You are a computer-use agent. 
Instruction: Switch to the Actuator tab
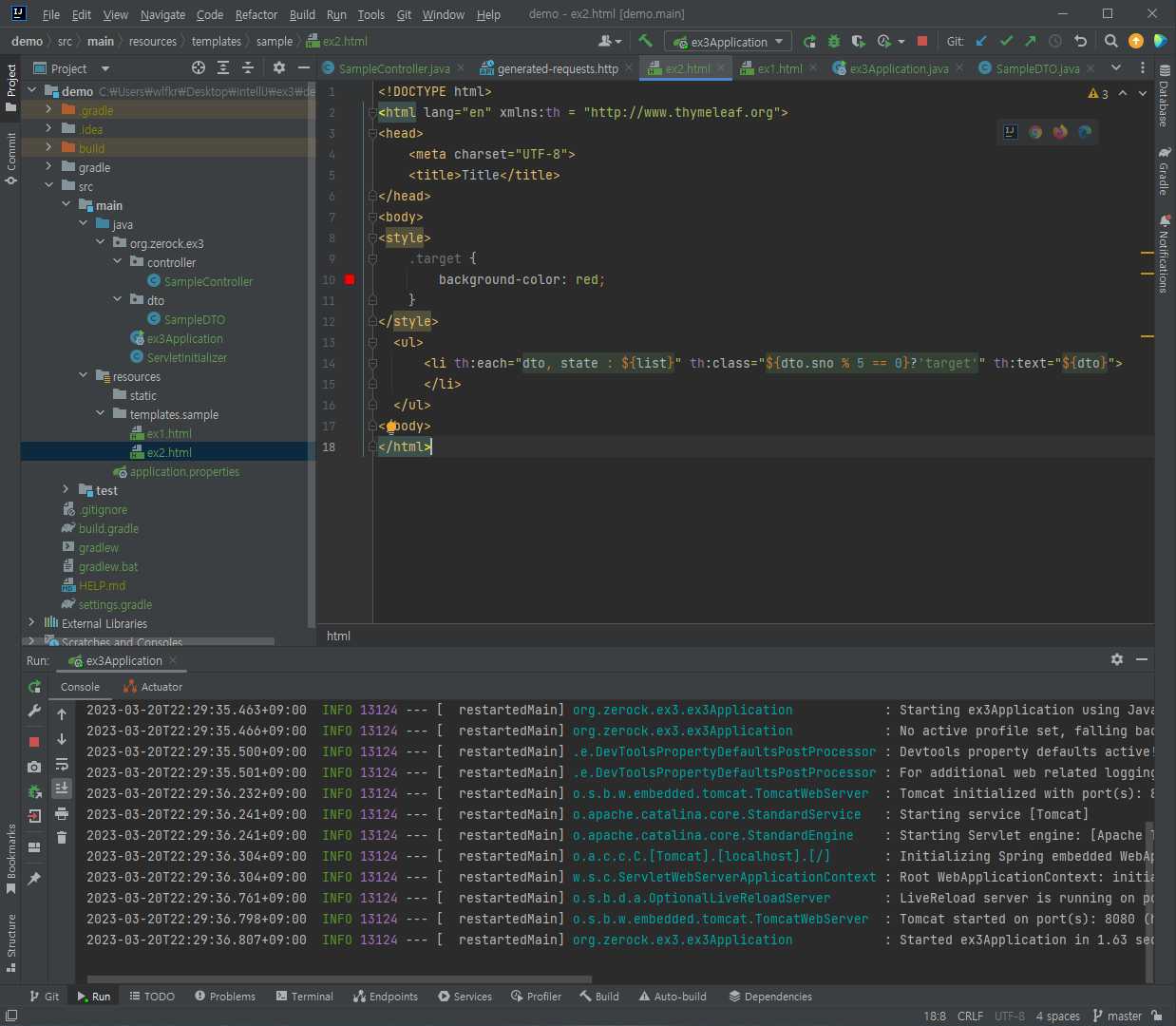[x=153, y=687]
